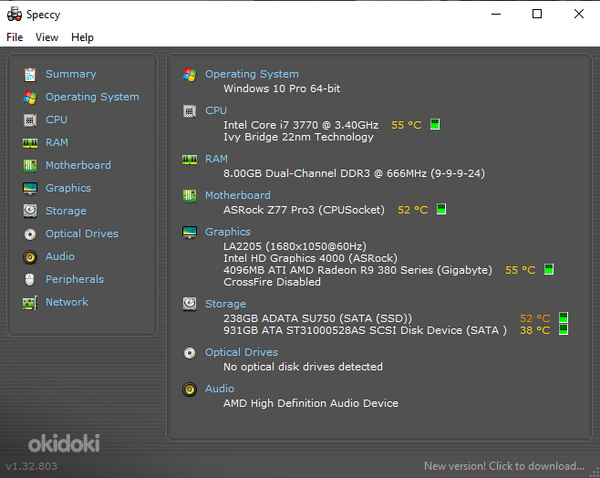Click the Optical Drives disc icon in summary panel
Screen dimensions: 600x478
tap(189, 353)
